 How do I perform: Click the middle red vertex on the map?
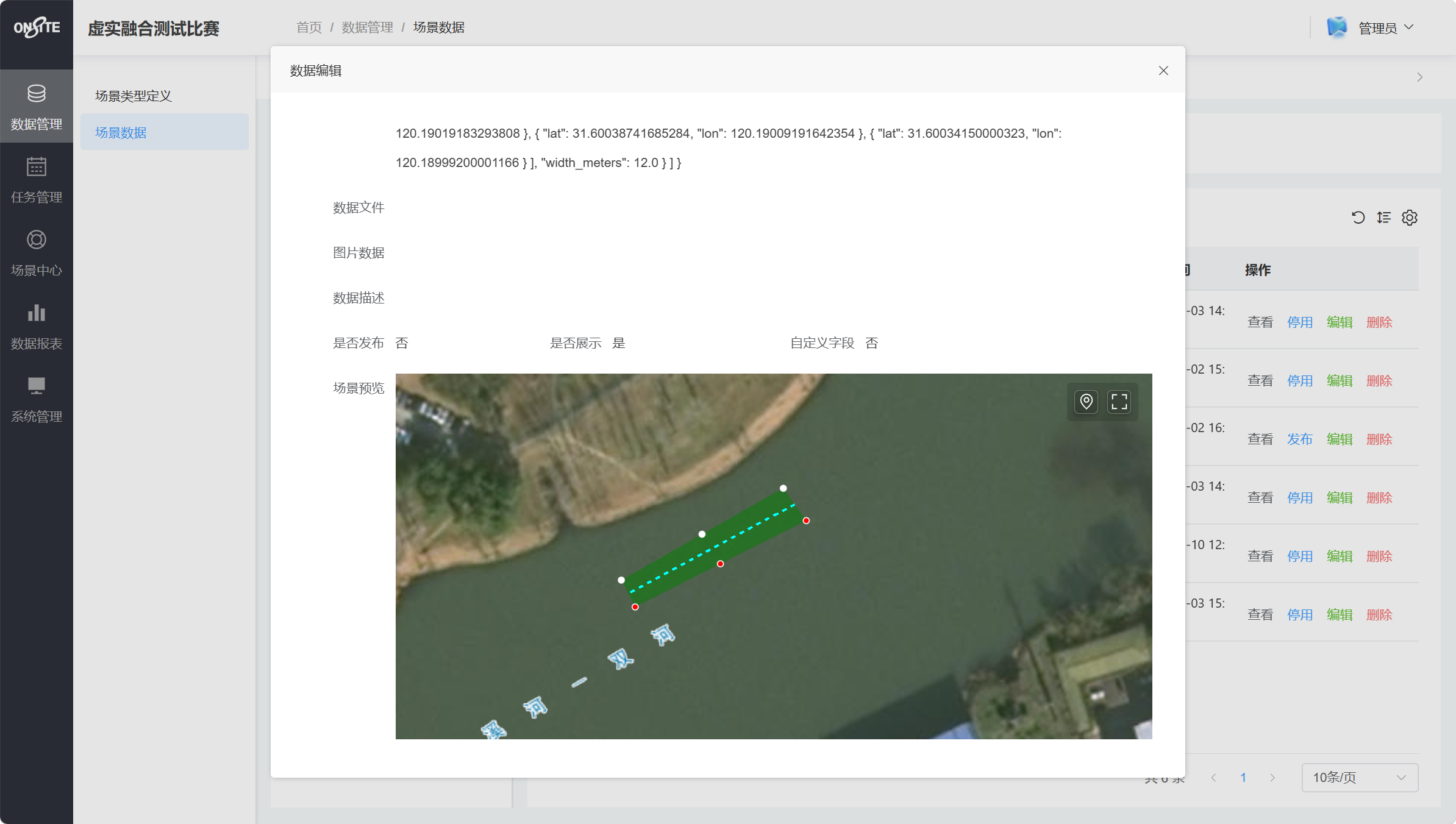pyautogui.click(x=721, y=564)
